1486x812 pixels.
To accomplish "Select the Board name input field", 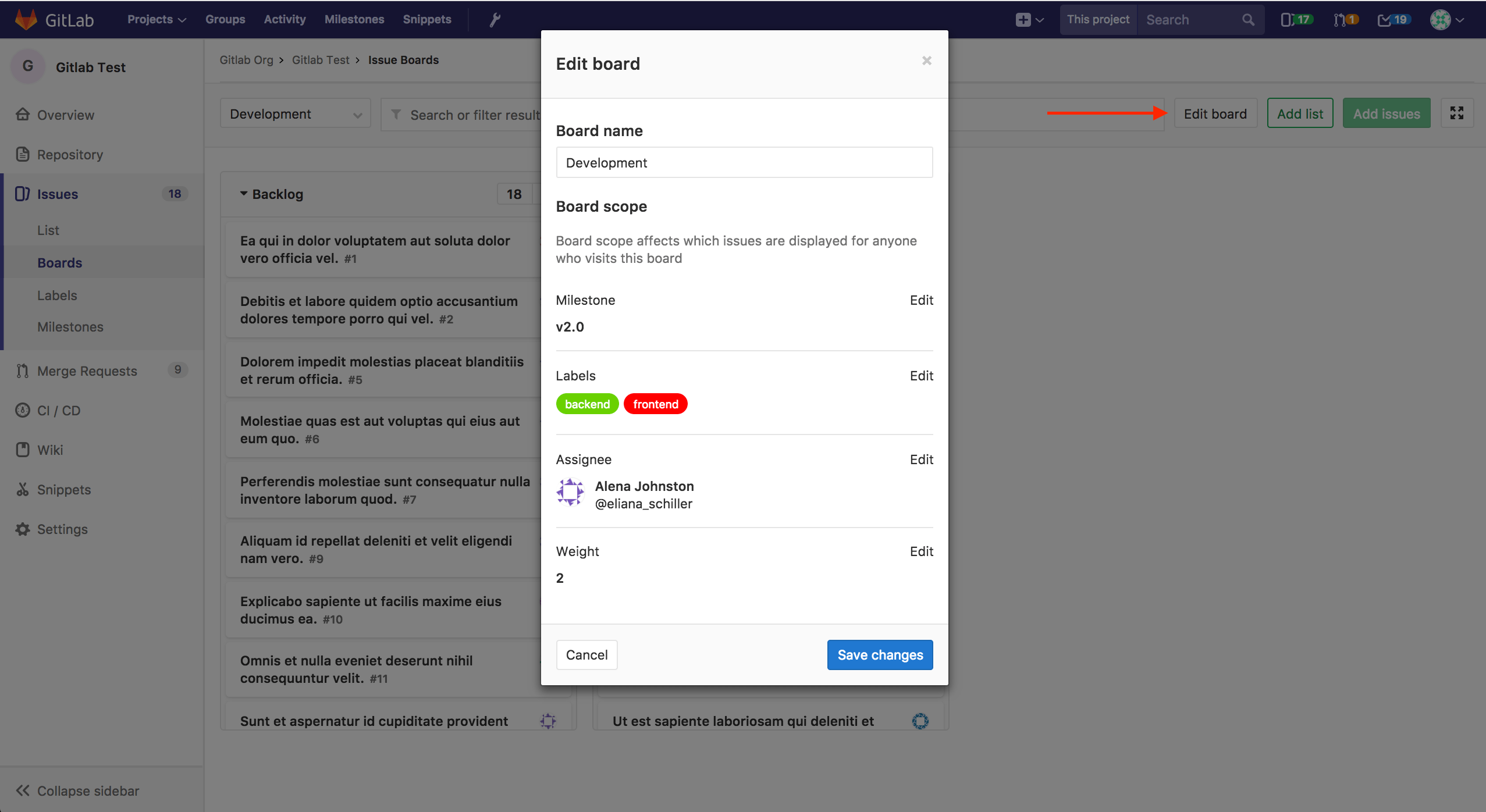I will (x=744, y=162).
